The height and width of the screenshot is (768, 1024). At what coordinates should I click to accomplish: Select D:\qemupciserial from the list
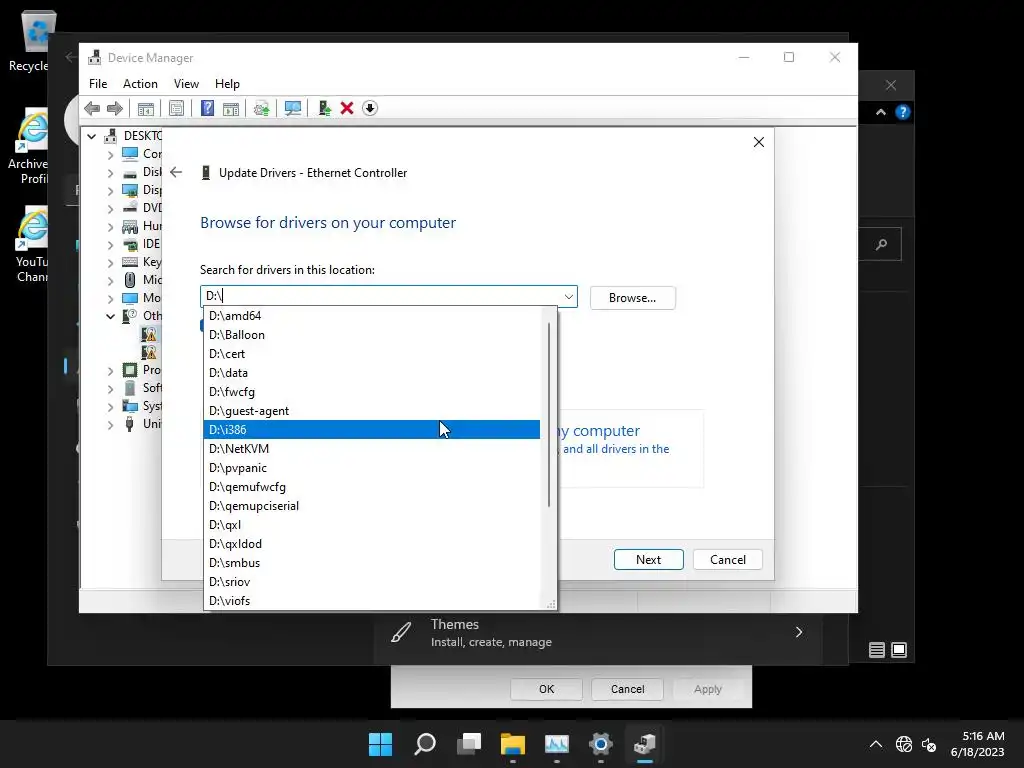[x=372, y=505]
